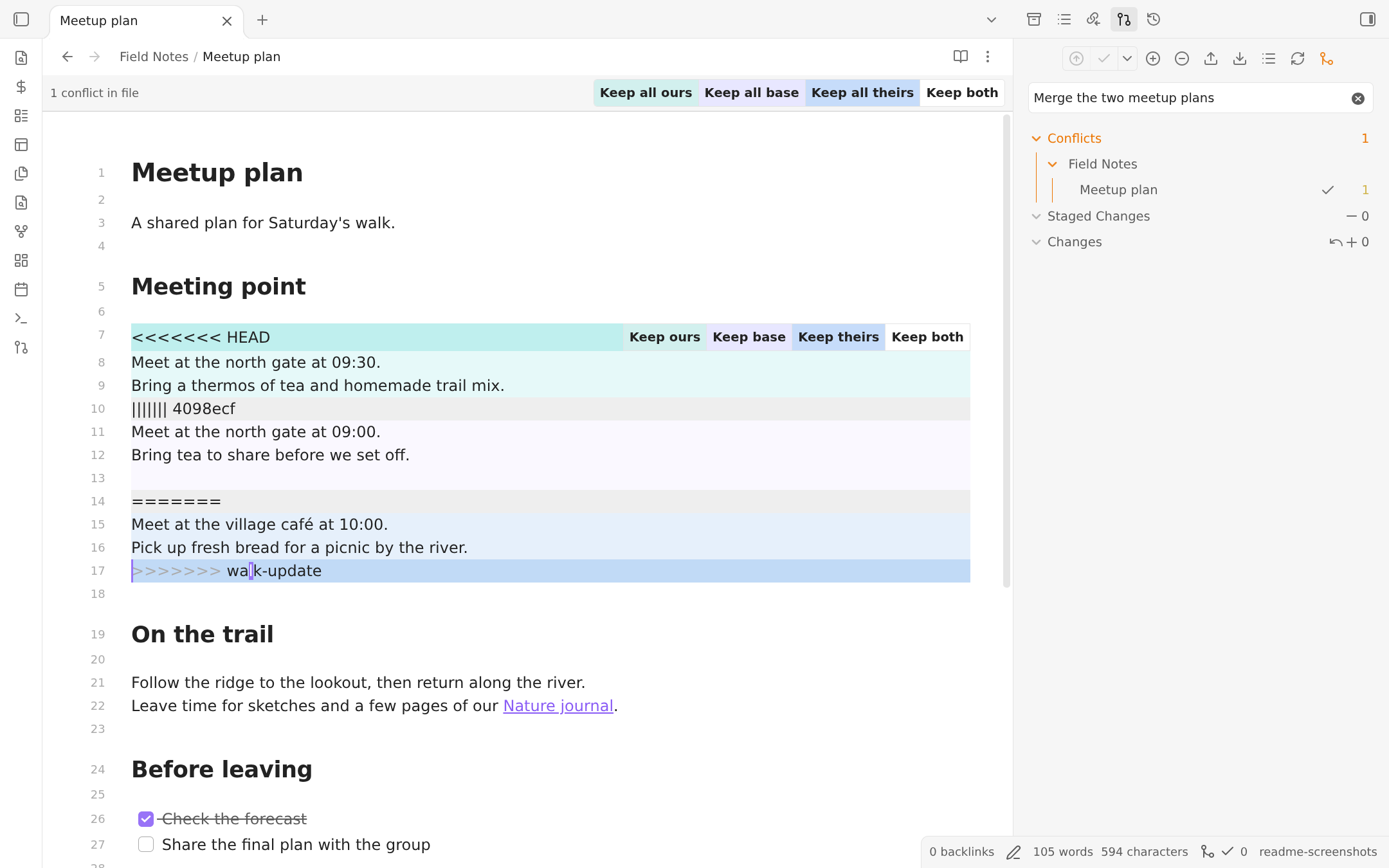
Task: Click the checkmark on the Meetup plan conflict row
Action: 1328,190
